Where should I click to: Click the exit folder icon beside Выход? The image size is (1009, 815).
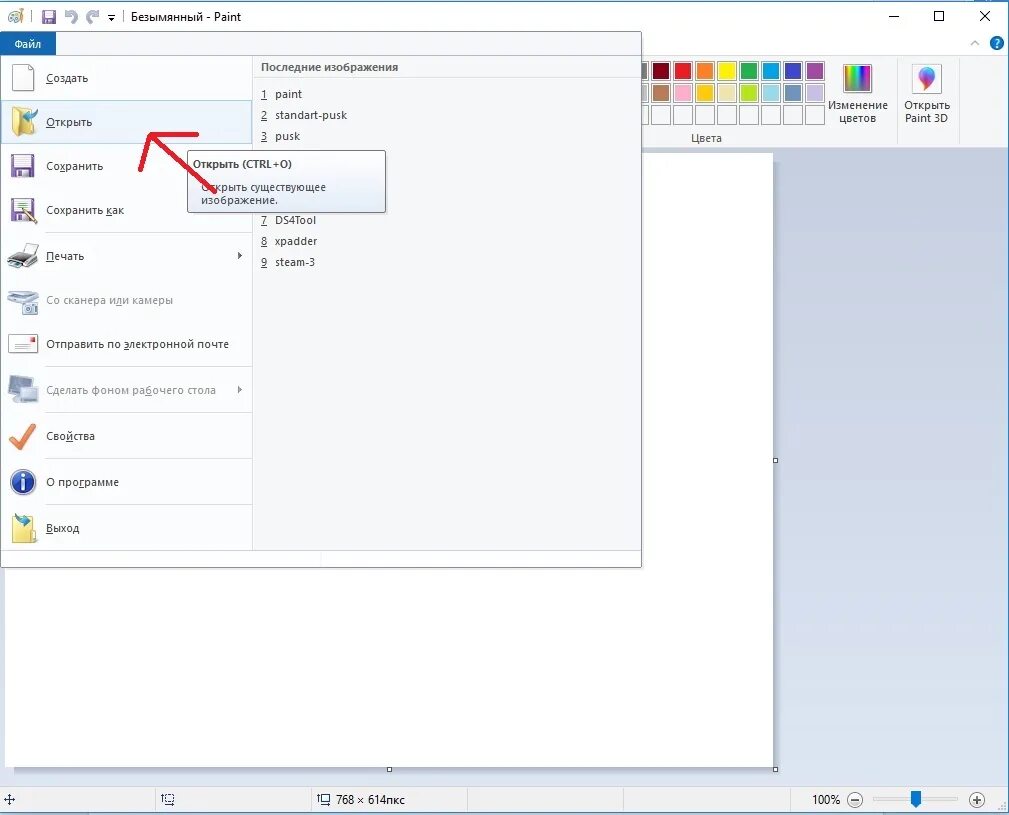click(24, 528)
